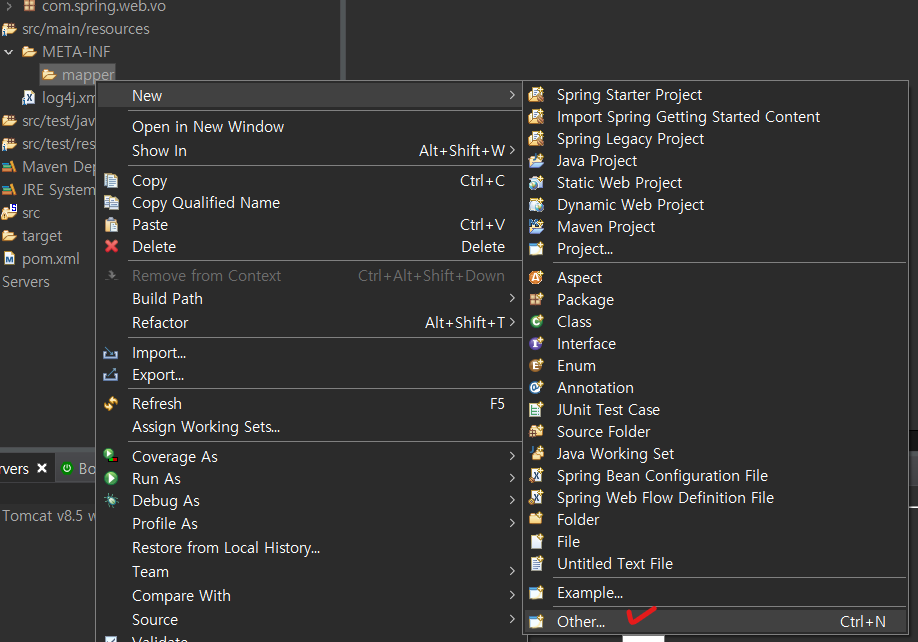Click the Servers project in tree
This screenshot has width=918, height=642.
(x=26, y=281)
